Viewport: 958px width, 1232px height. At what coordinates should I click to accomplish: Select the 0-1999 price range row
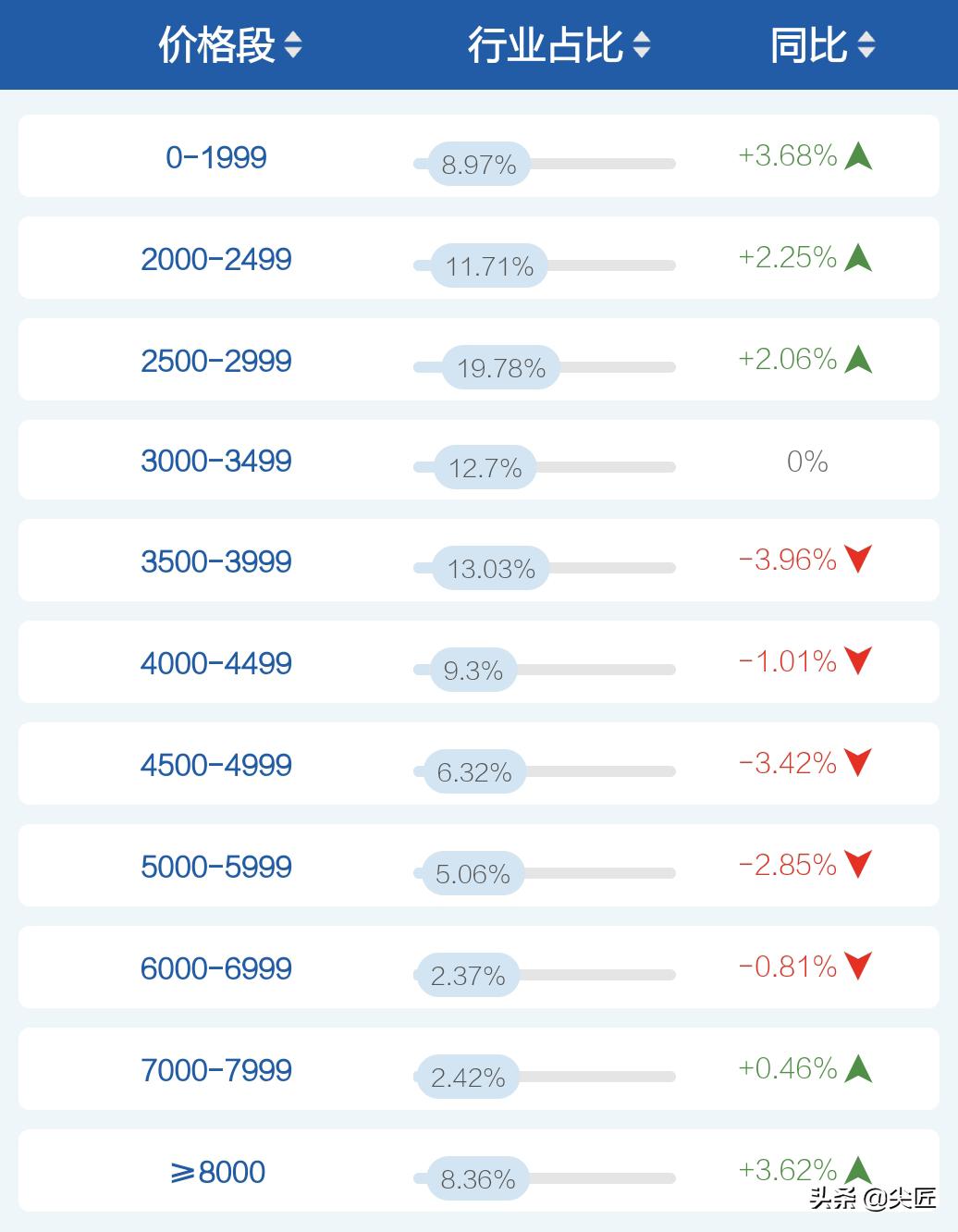coord(216,157)
